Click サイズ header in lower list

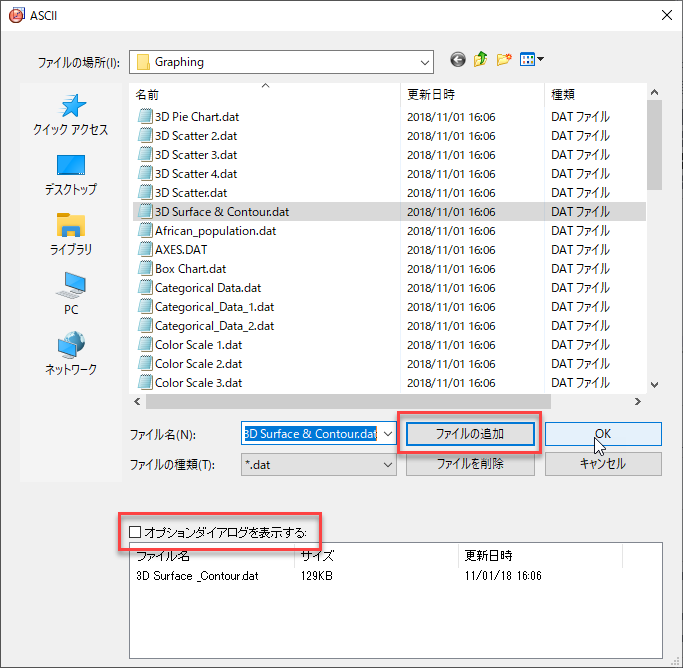point(376,556)
